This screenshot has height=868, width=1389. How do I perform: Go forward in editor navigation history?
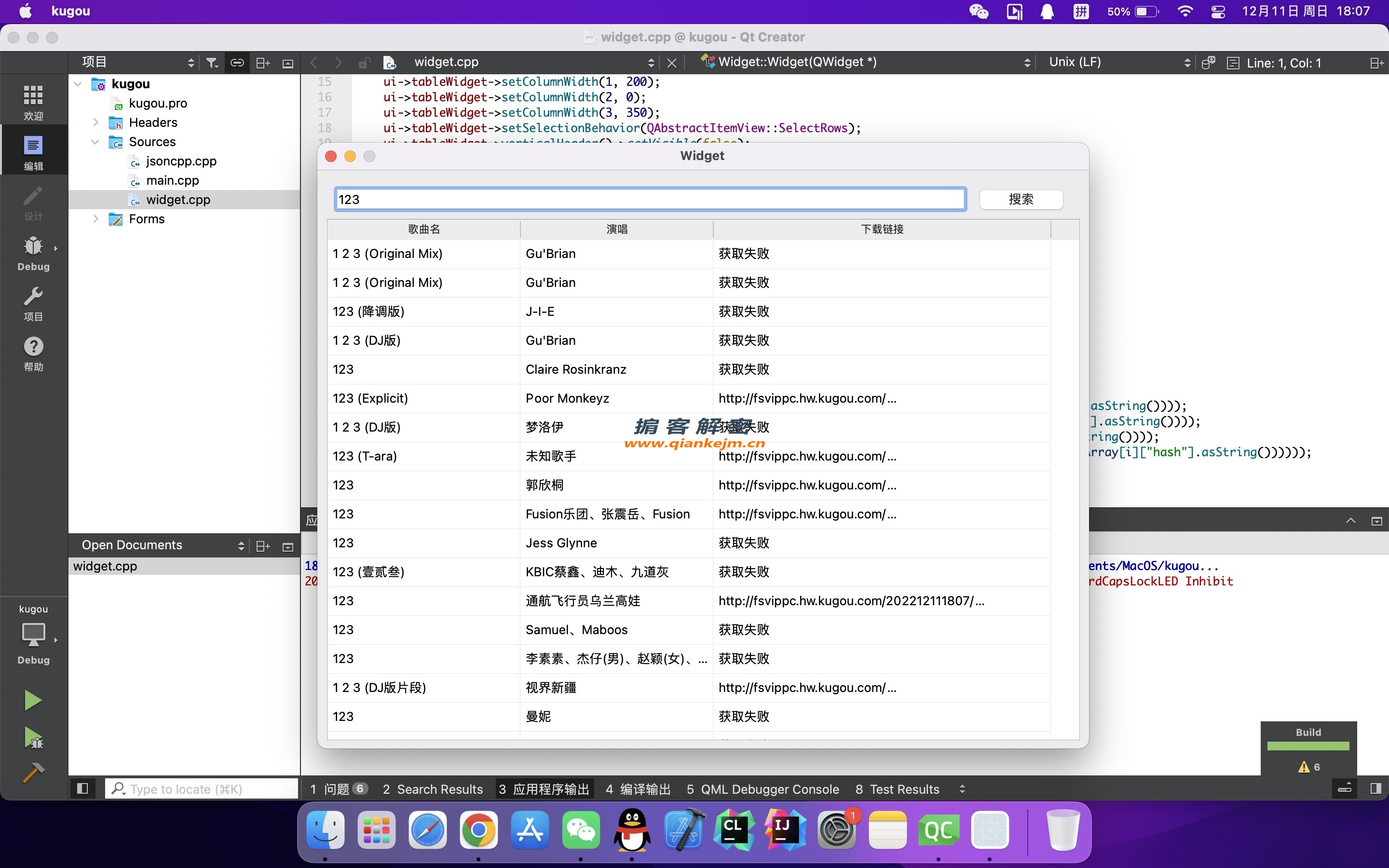[338, 63]
